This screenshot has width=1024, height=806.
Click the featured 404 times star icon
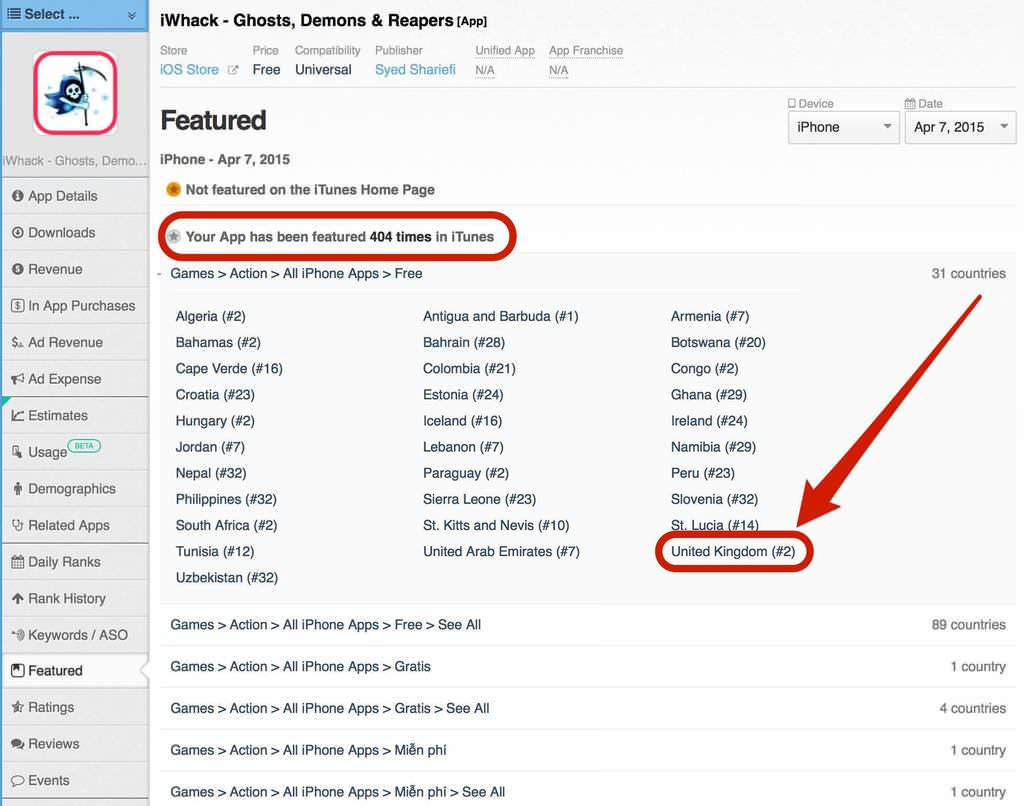pos(174,236)
